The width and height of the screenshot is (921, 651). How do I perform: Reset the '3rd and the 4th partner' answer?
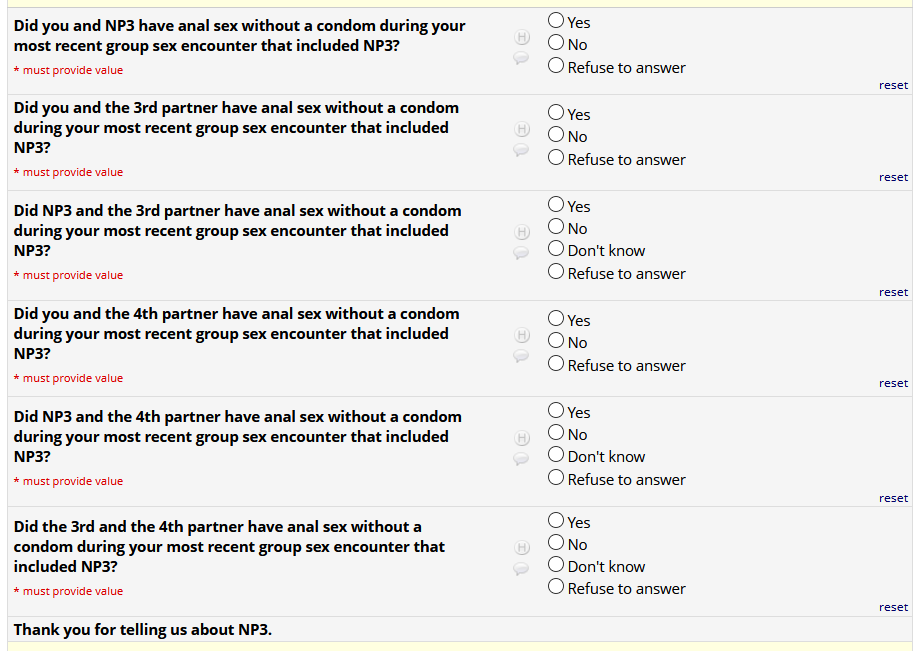pyautogui.click(x=893, y=607)
